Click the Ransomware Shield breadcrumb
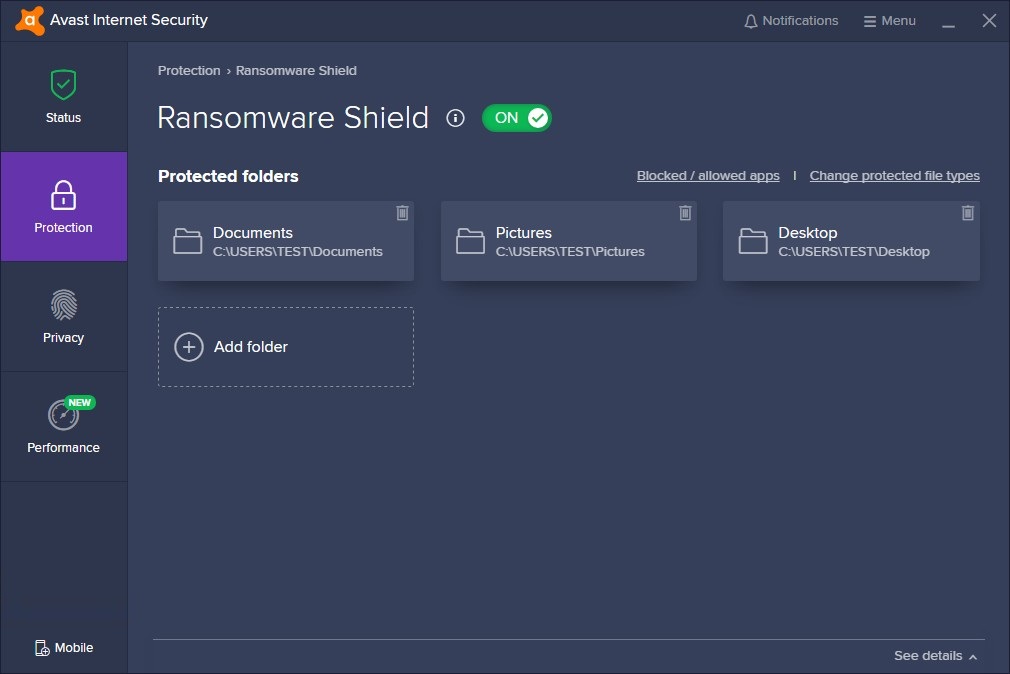The image size is (1010, 674). pos(296,71)
